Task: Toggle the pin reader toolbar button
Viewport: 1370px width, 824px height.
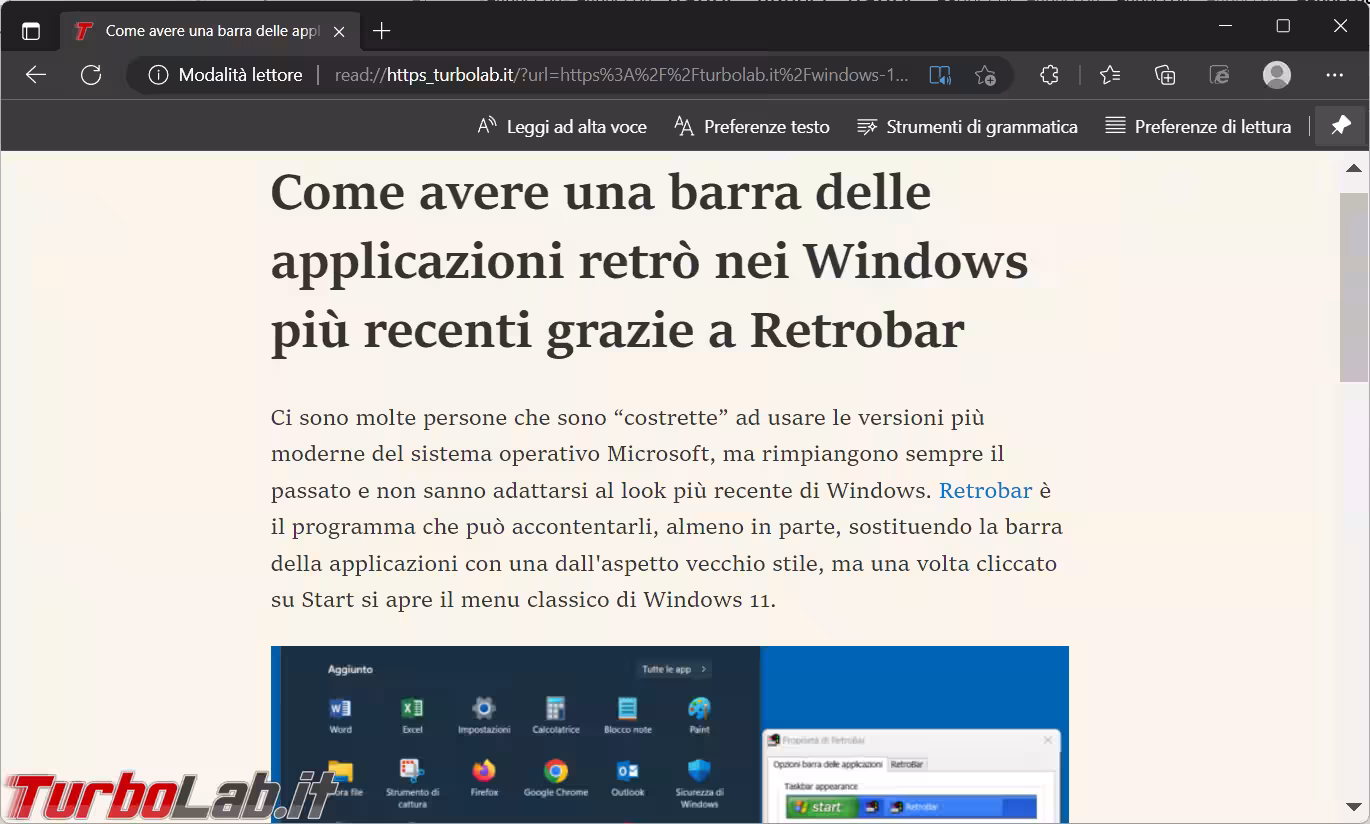Action: point(1340,126)
